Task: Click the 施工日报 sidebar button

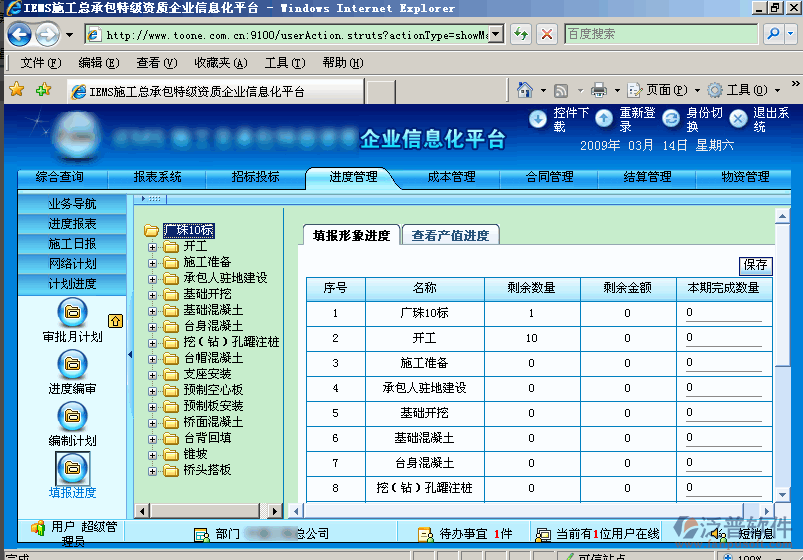Action: point(72,244)
